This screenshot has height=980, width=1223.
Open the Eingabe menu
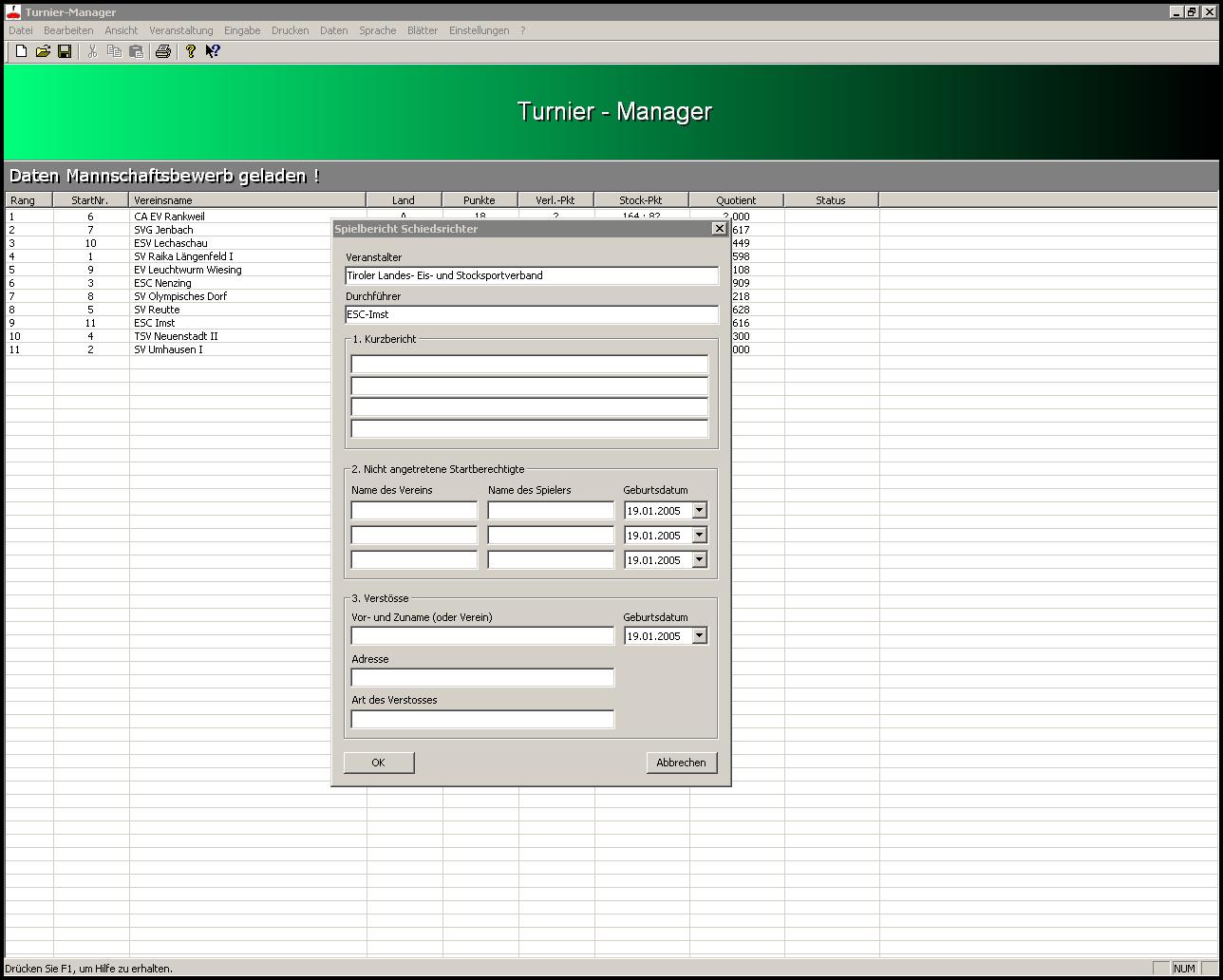point(242,30)
